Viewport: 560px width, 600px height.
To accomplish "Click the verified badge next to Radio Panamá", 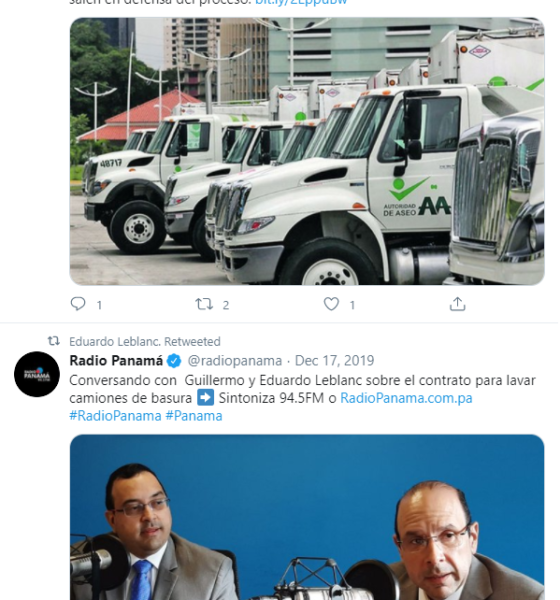I will 174,360.
